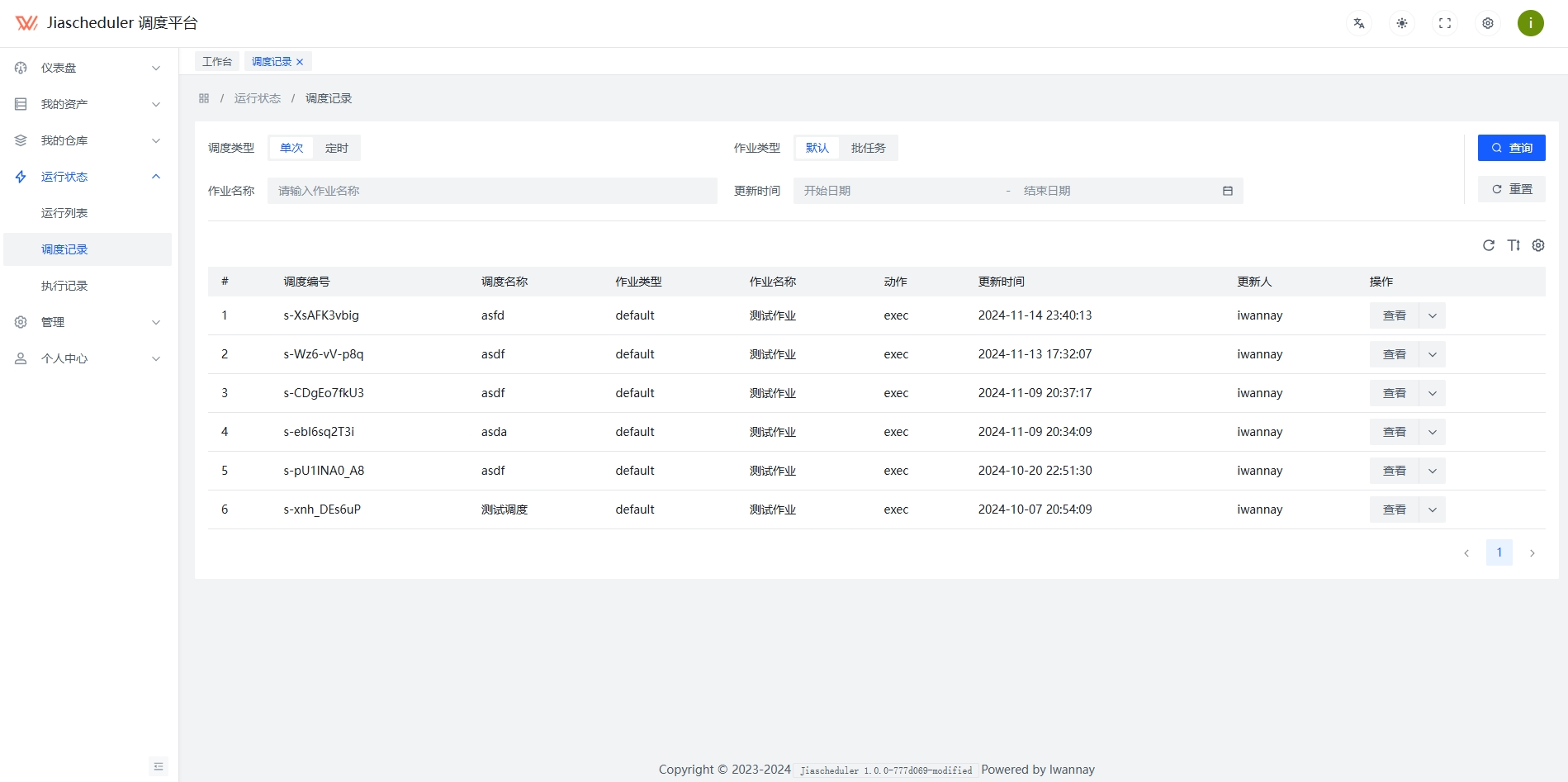The height and width of the screenshot is (782, 1568).
Task: Click the 作业名称 input field
Action: [492, 190]
